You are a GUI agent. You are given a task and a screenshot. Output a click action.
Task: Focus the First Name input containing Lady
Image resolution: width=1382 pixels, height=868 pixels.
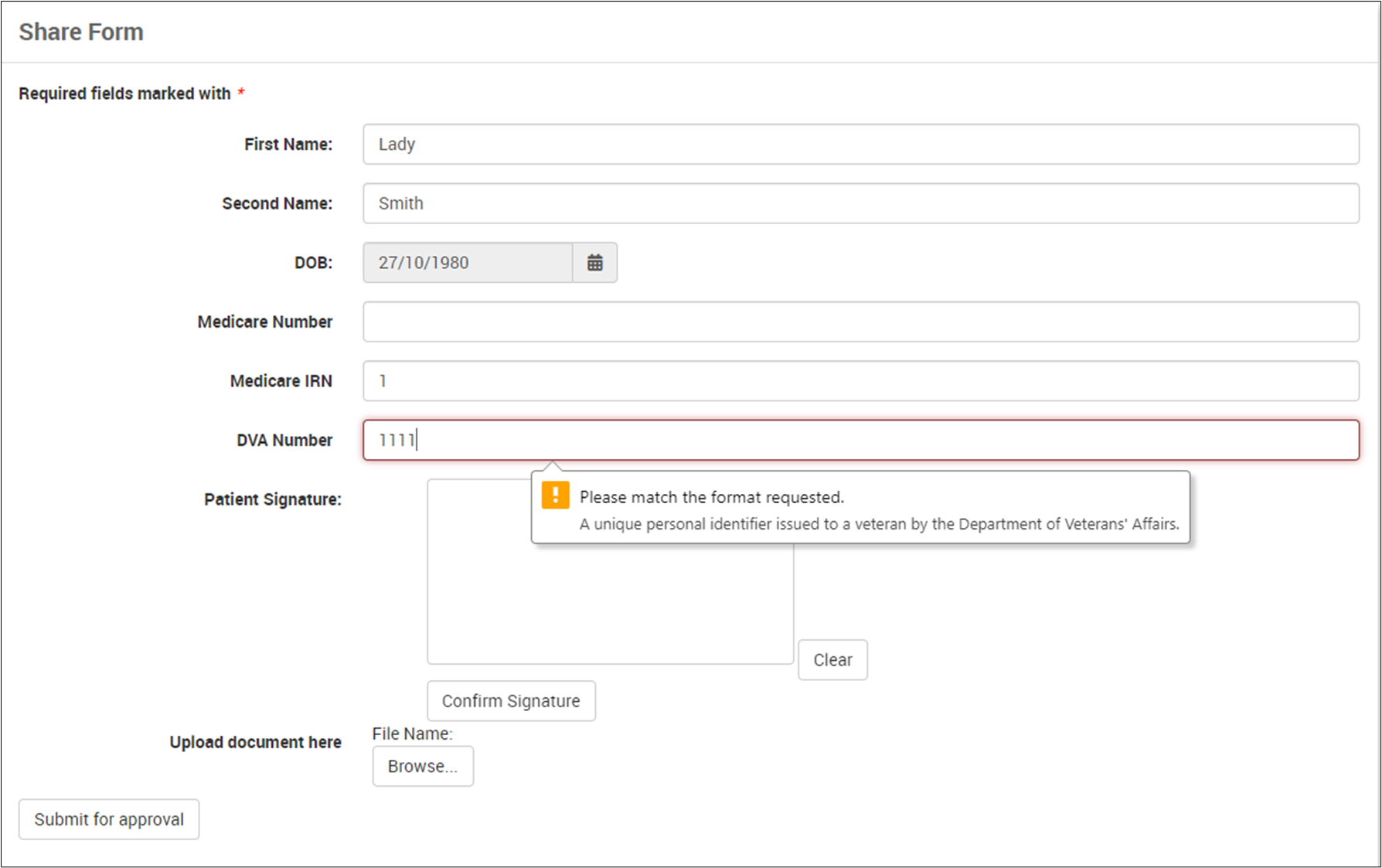[x=860, y=145]
